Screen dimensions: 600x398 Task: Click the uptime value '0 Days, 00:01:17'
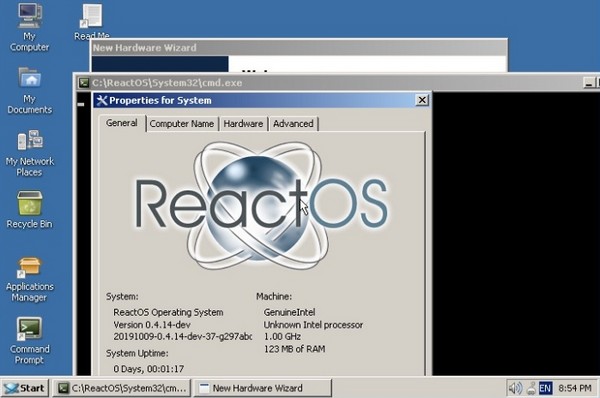pos(148,369)
